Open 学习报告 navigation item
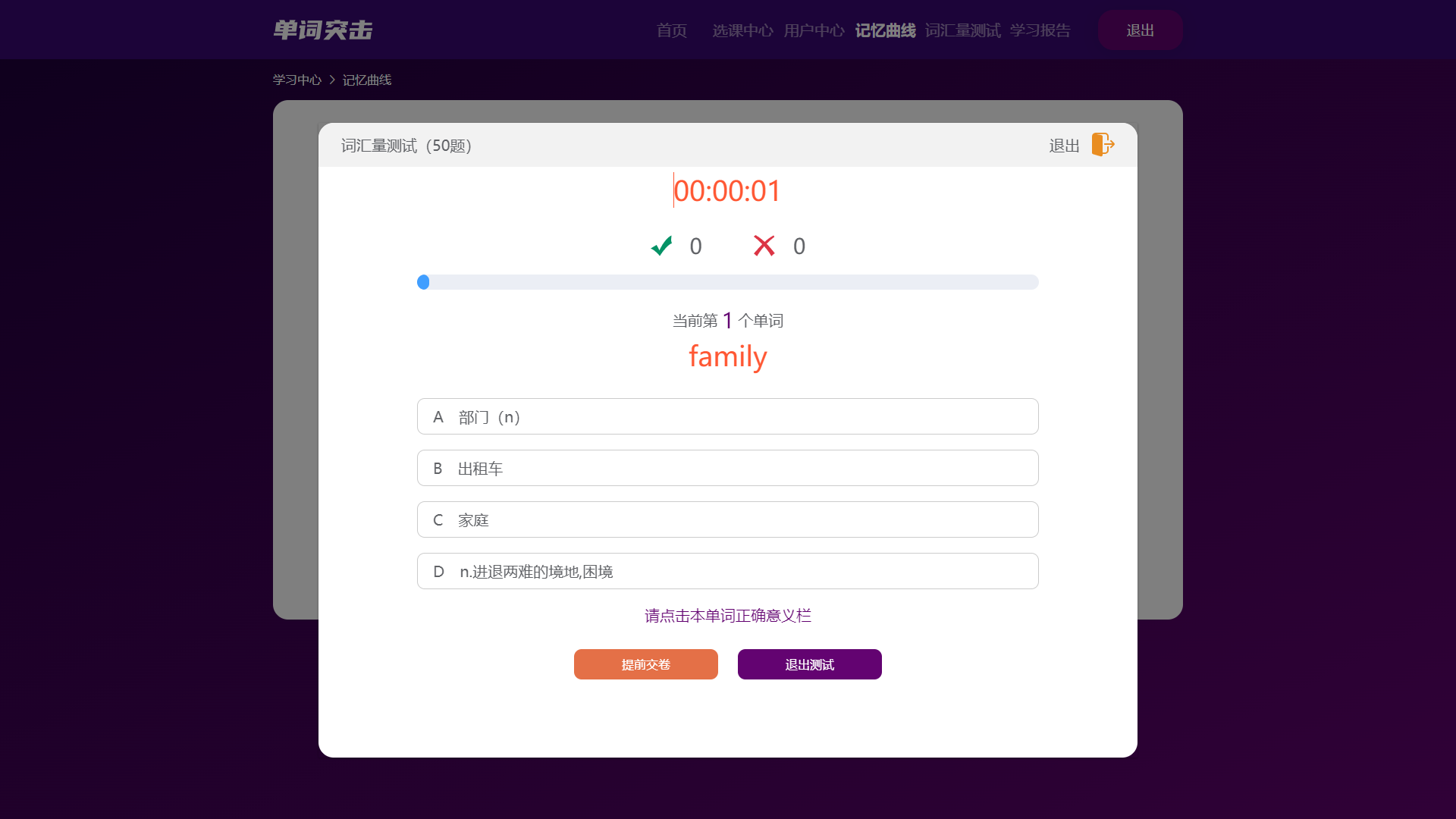 click(1040, 30)
